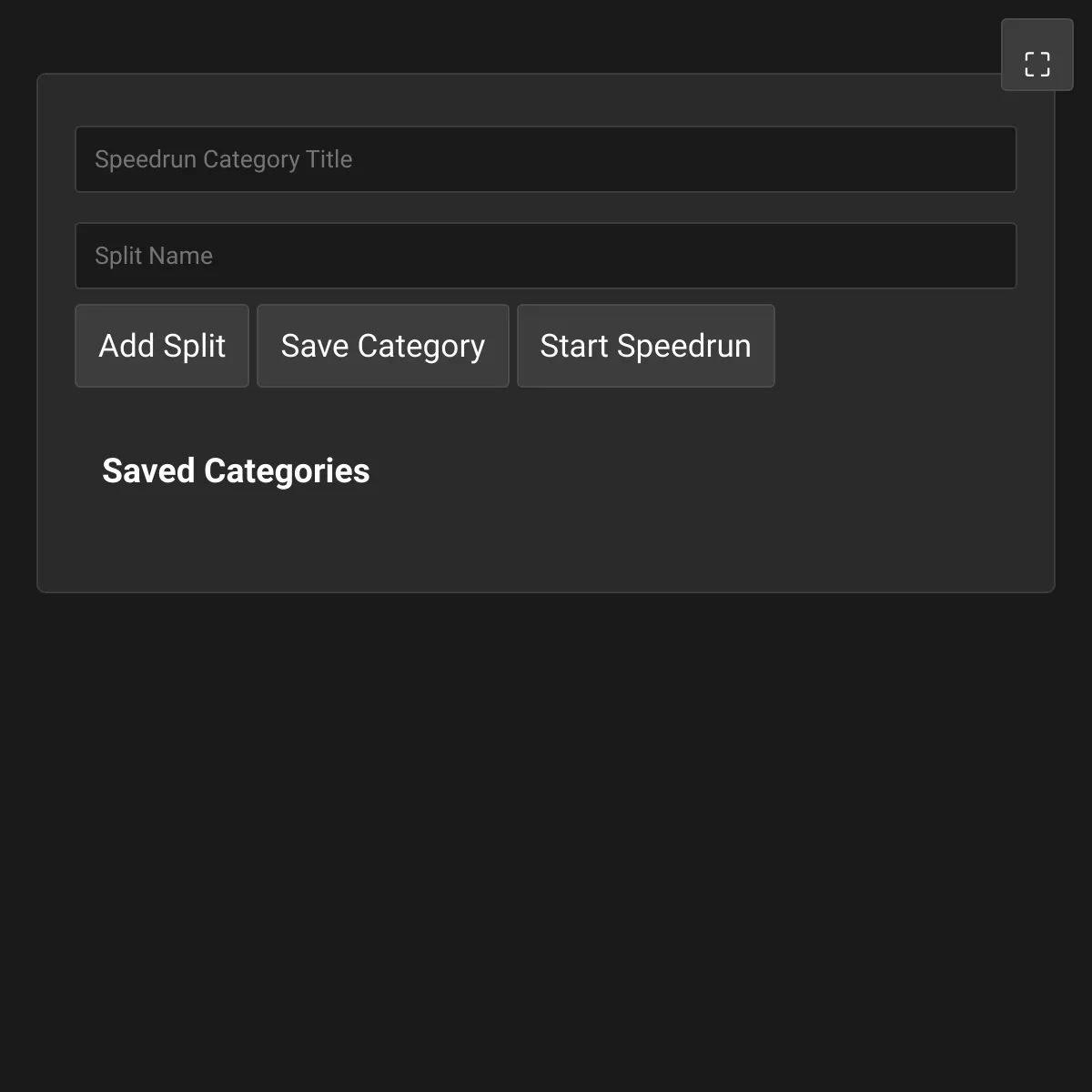Enter fullscreen mode via top-right button
Viewport: 1092px width, 1092px height.
pos(1037,55)
